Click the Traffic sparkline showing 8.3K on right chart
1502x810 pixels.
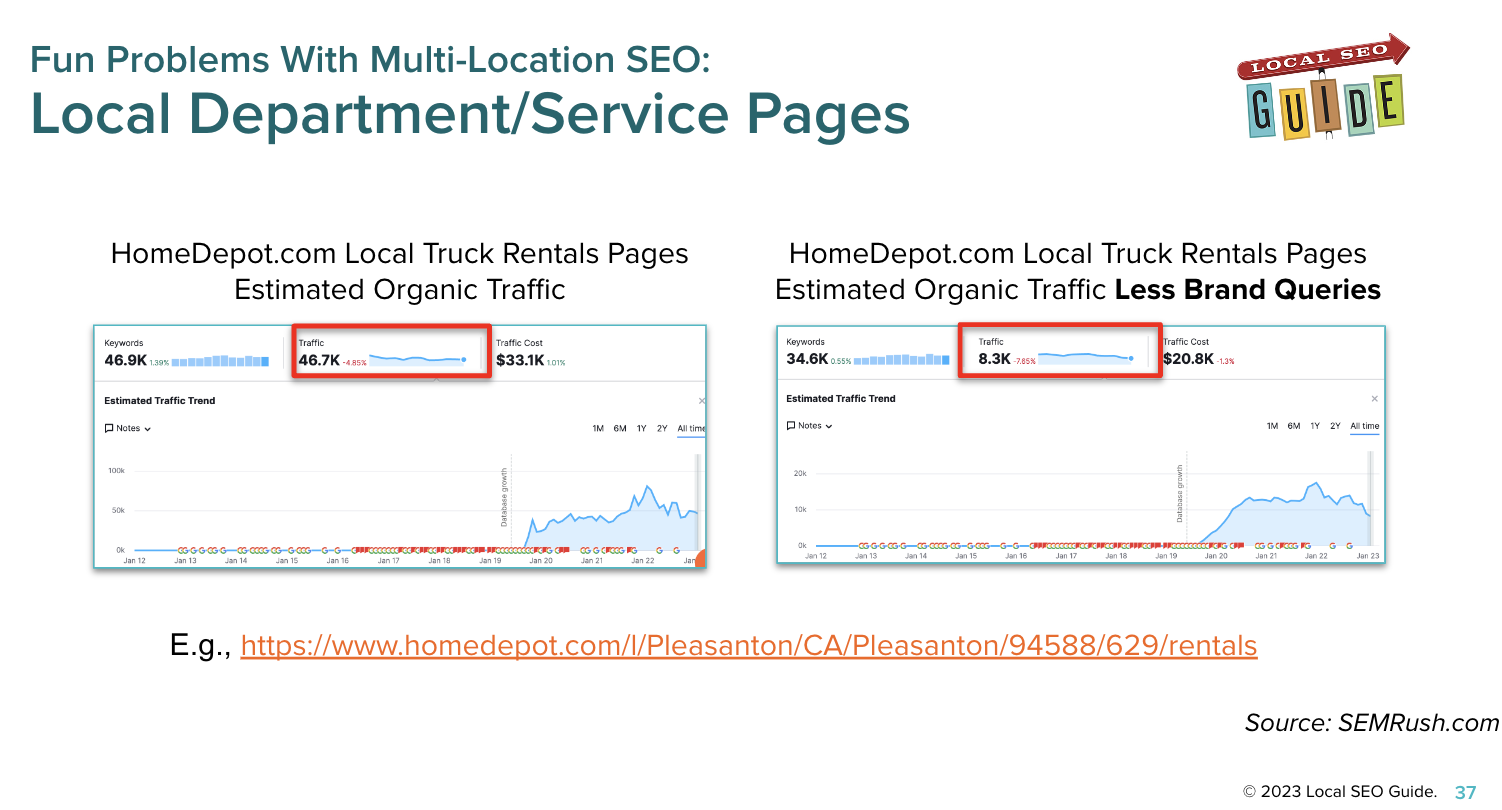1084,357
